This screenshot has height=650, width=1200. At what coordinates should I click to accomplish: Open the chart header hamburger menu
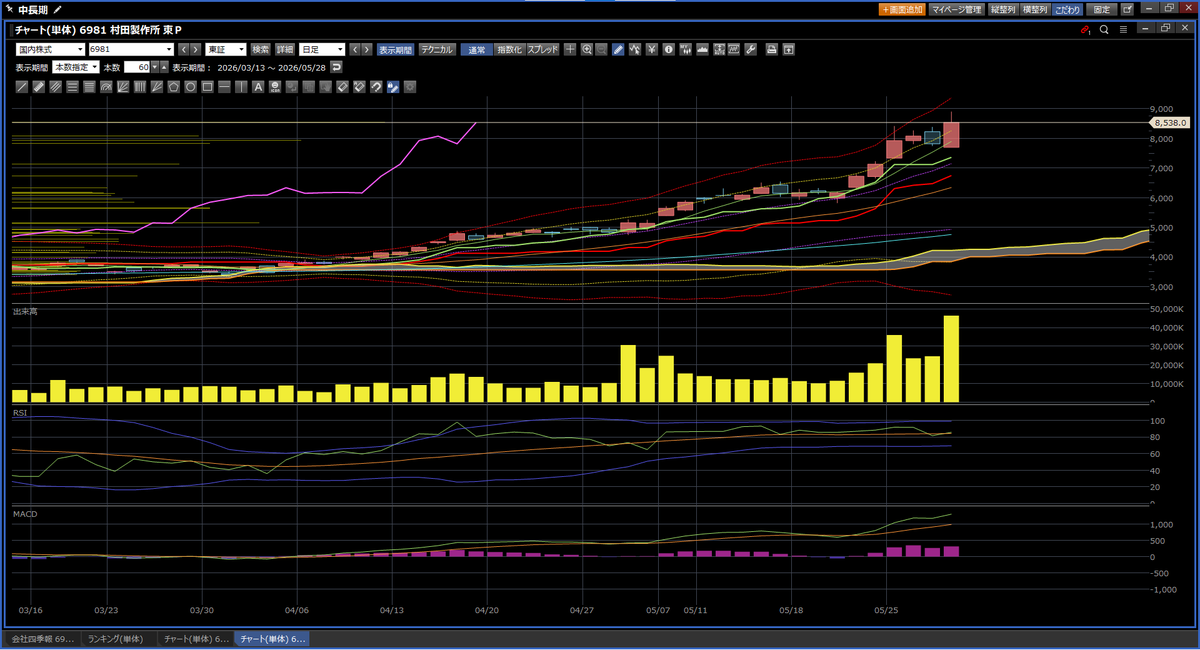pyautogui.click(x=1124, y=29)
